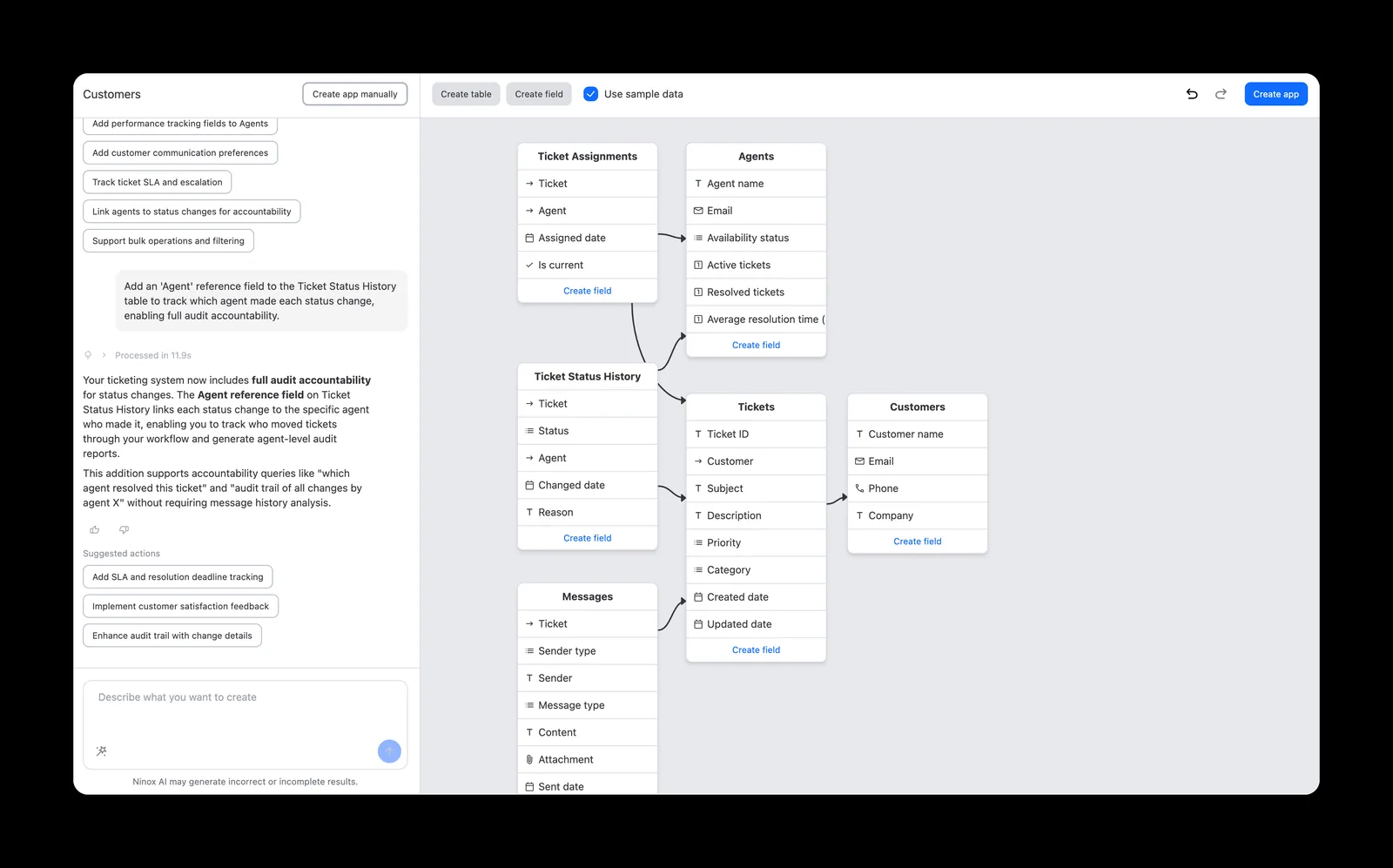1393x868 pixels.
Task: Click the thumbs down feedback icon
Action: click(x=124, y=529)
